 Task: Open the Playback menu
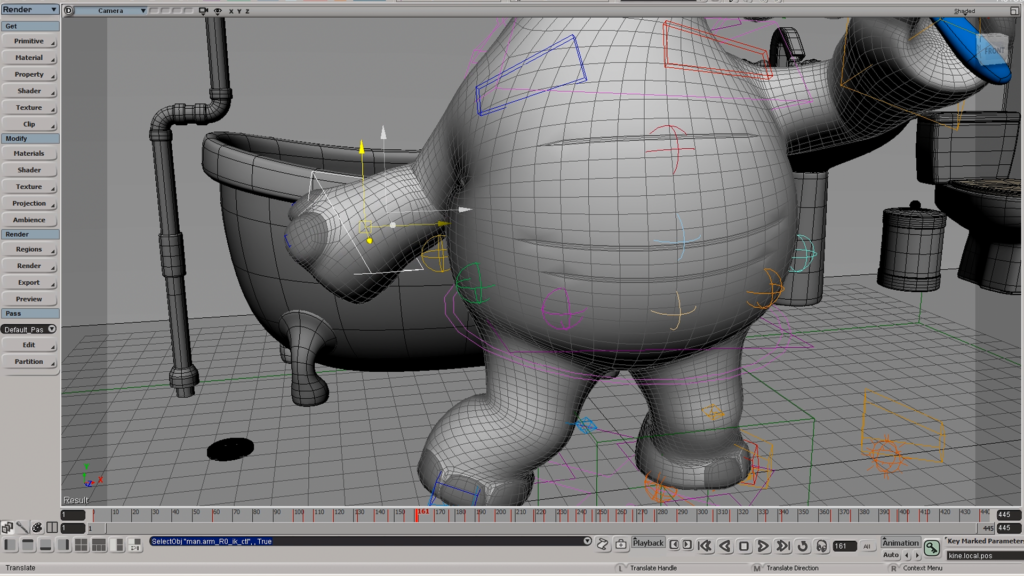(x=648, y=542)
